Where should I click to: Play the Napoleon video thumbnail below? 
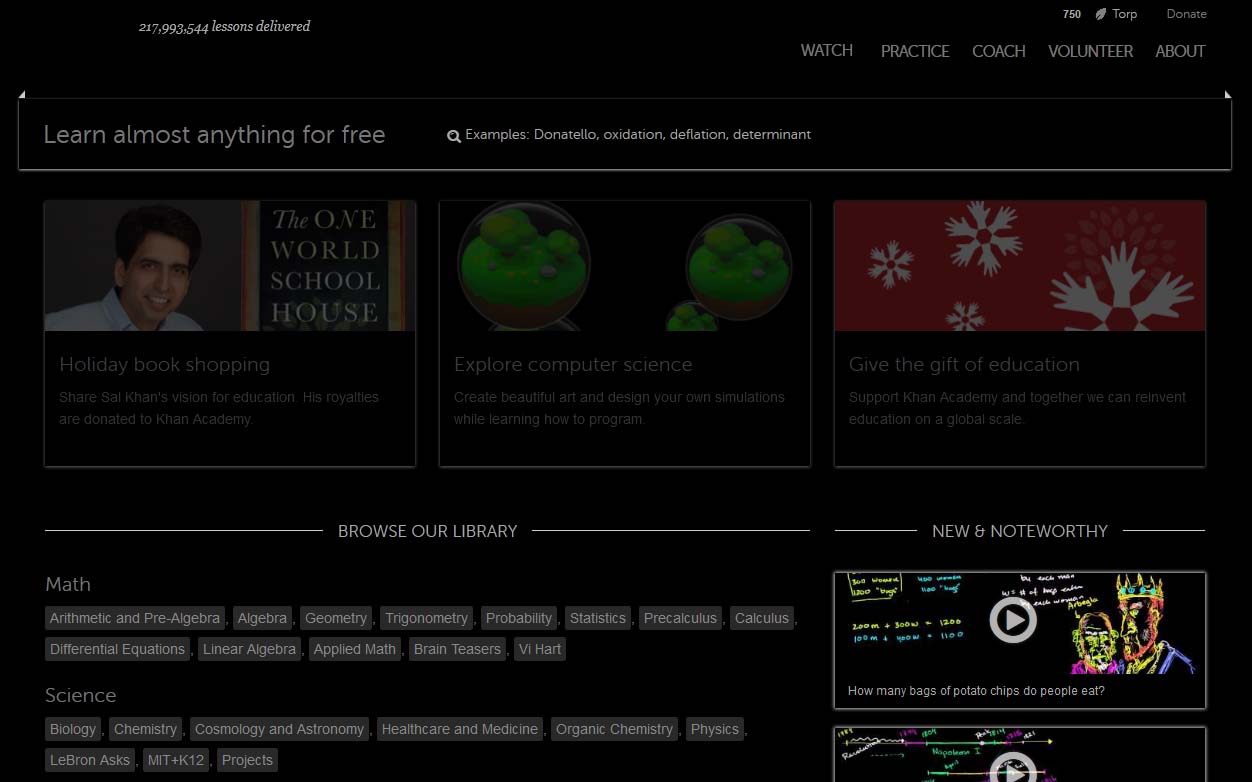click(x=1013, y=770)
